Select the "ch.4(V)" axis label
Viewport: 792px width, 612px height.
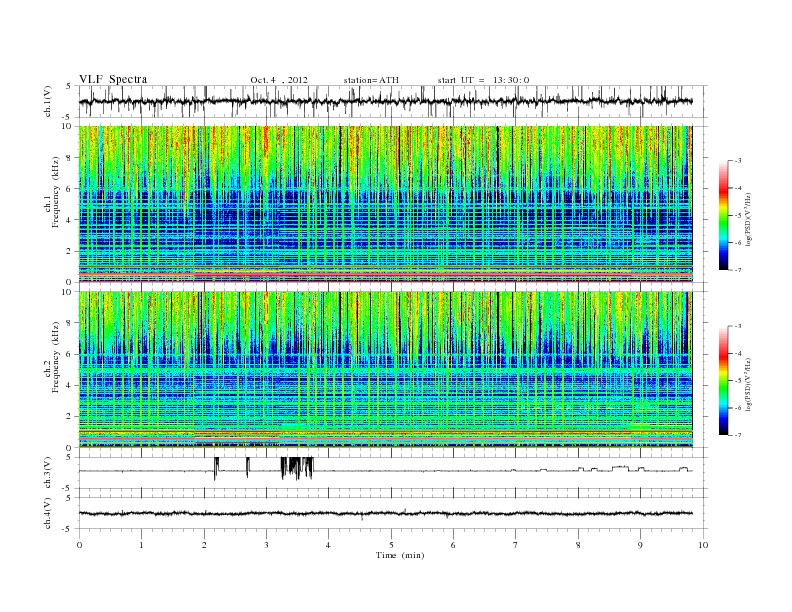[x=48, y=513]
